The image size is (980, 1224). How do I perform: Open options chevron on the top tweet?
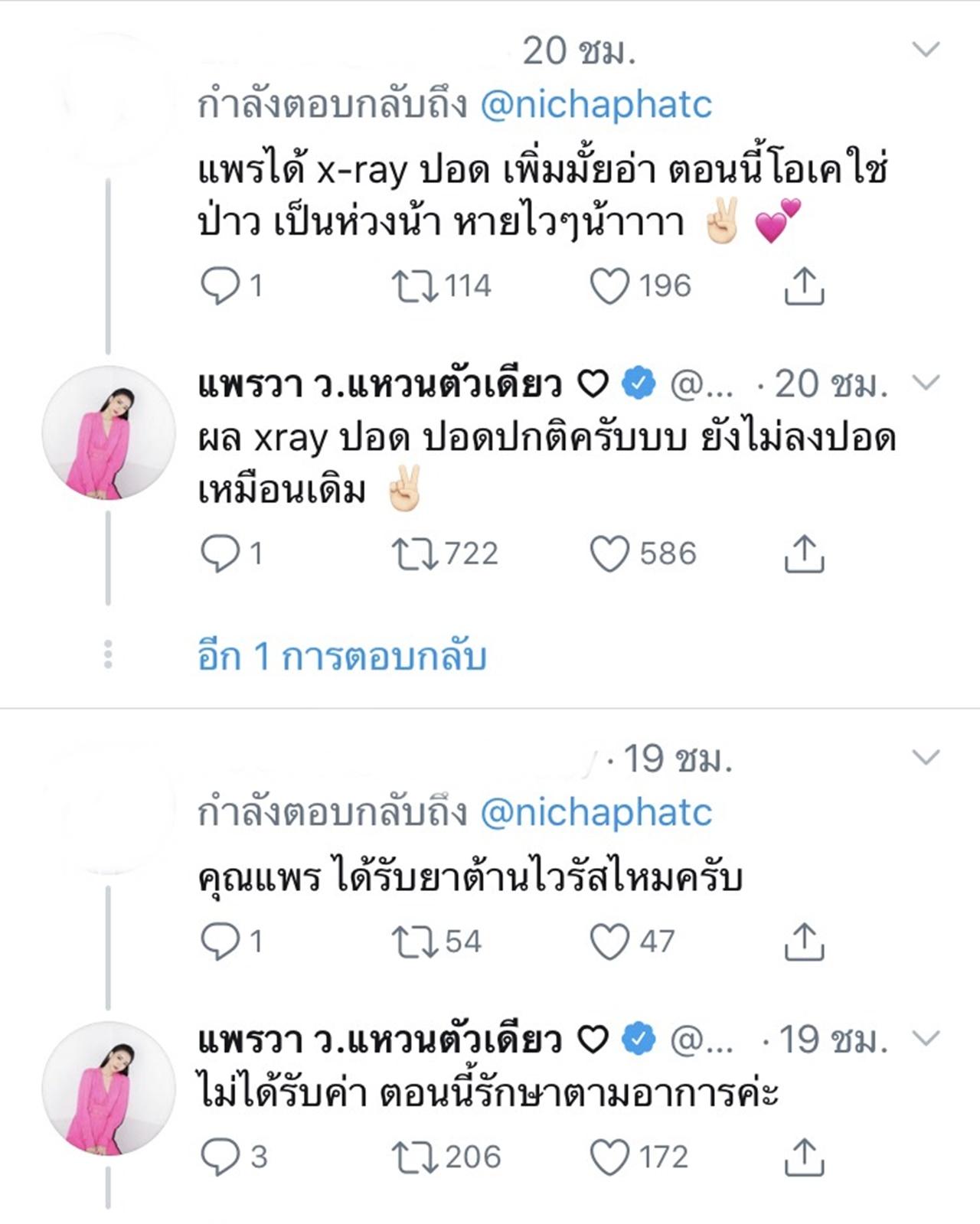926,50
